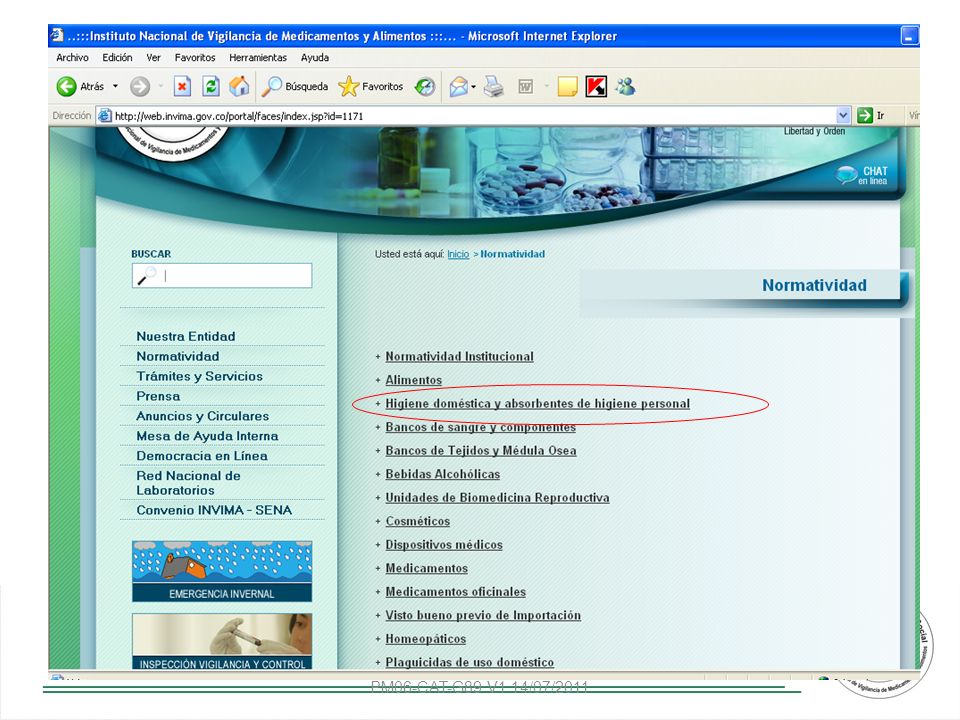960x720 pixels.
Task: Open Dispositivos médicos link
Action: click(444, 545)
